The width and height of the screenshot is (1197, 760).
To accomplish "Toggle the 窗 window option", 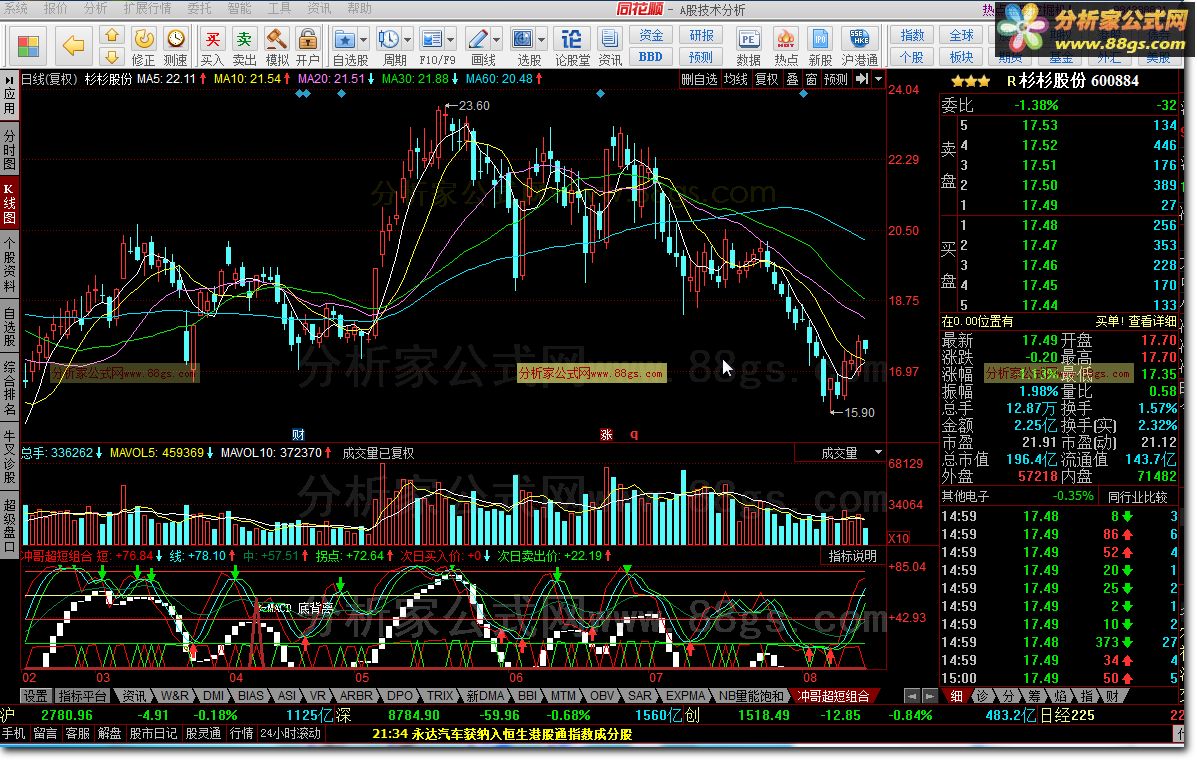I will point(811,79).
